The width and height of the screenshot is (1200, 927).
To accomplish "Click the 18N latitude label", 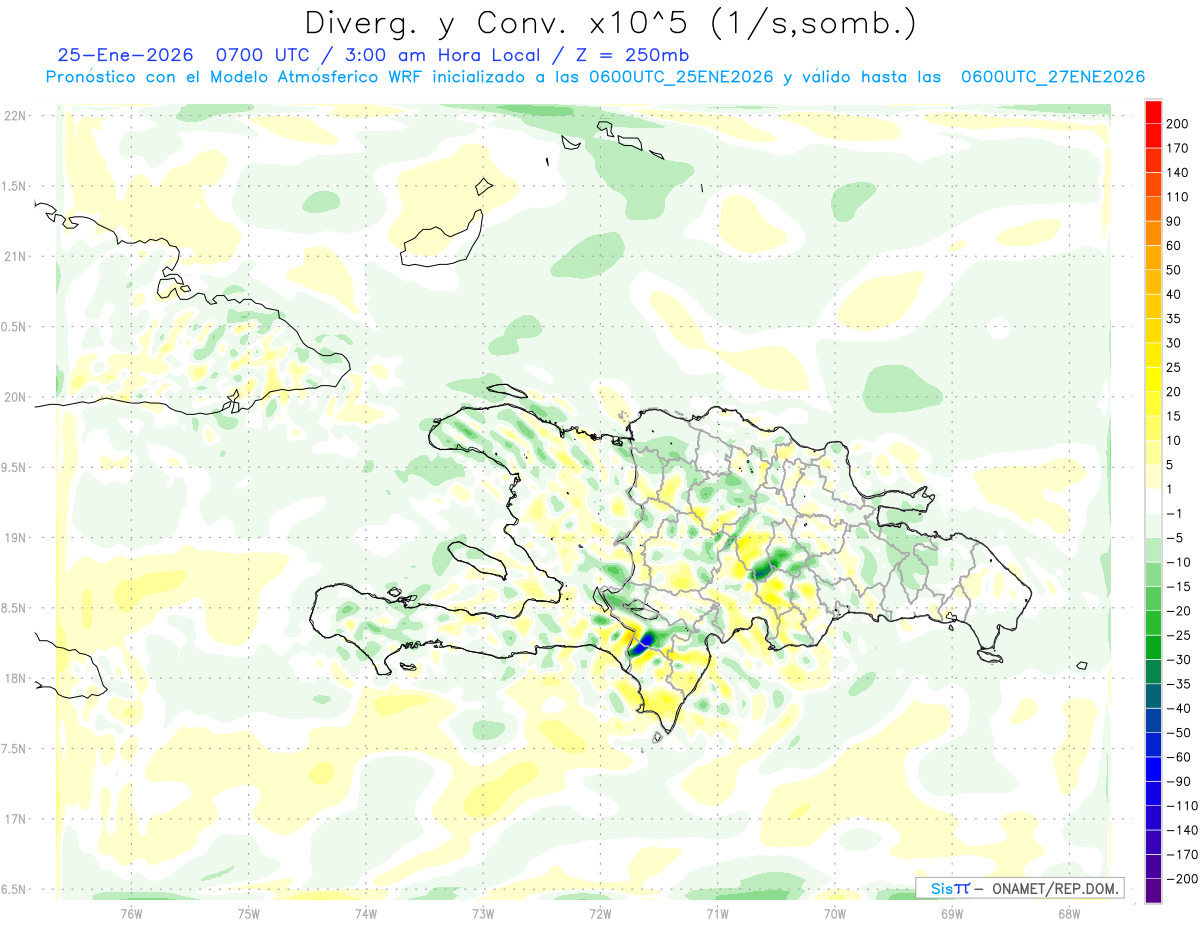I will click(x=14, y=678).
